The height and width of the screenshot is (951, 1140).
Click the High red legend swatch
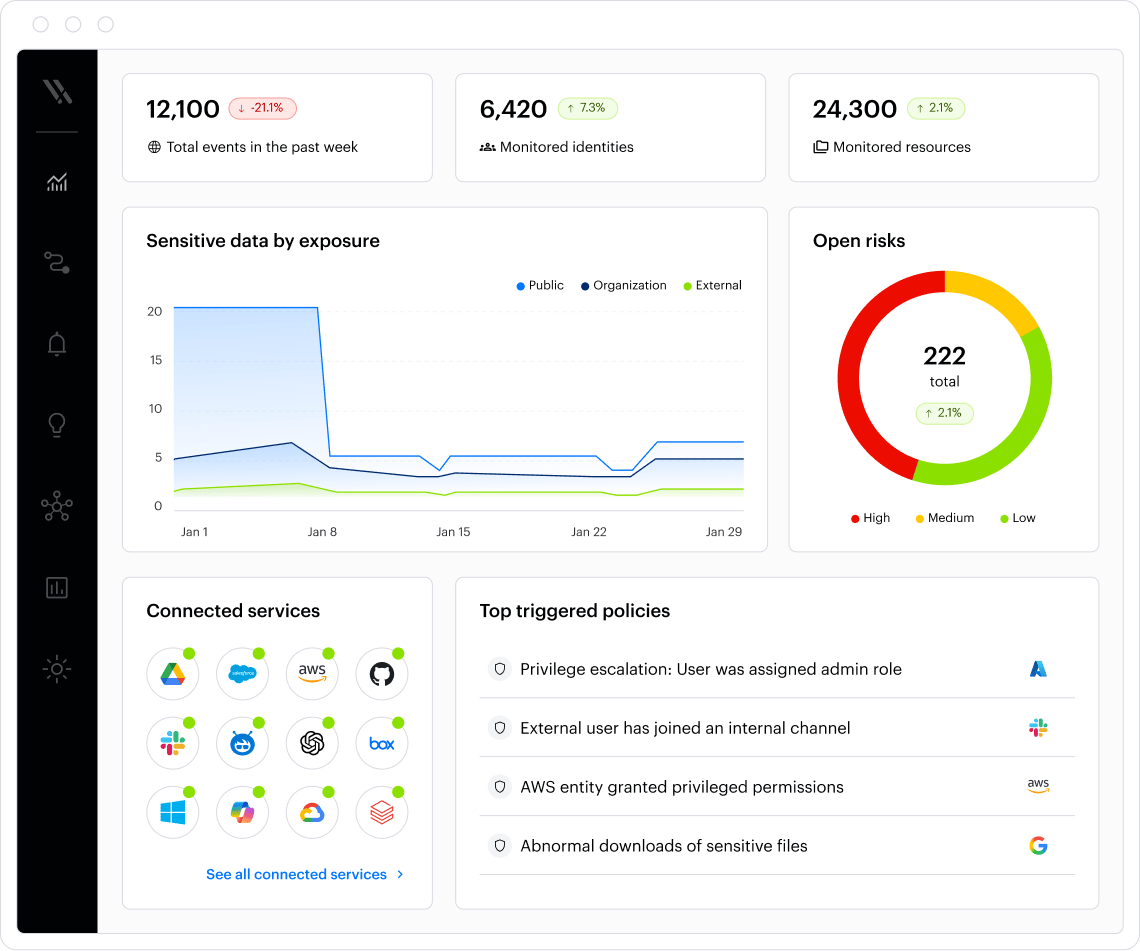coord(855,518)
